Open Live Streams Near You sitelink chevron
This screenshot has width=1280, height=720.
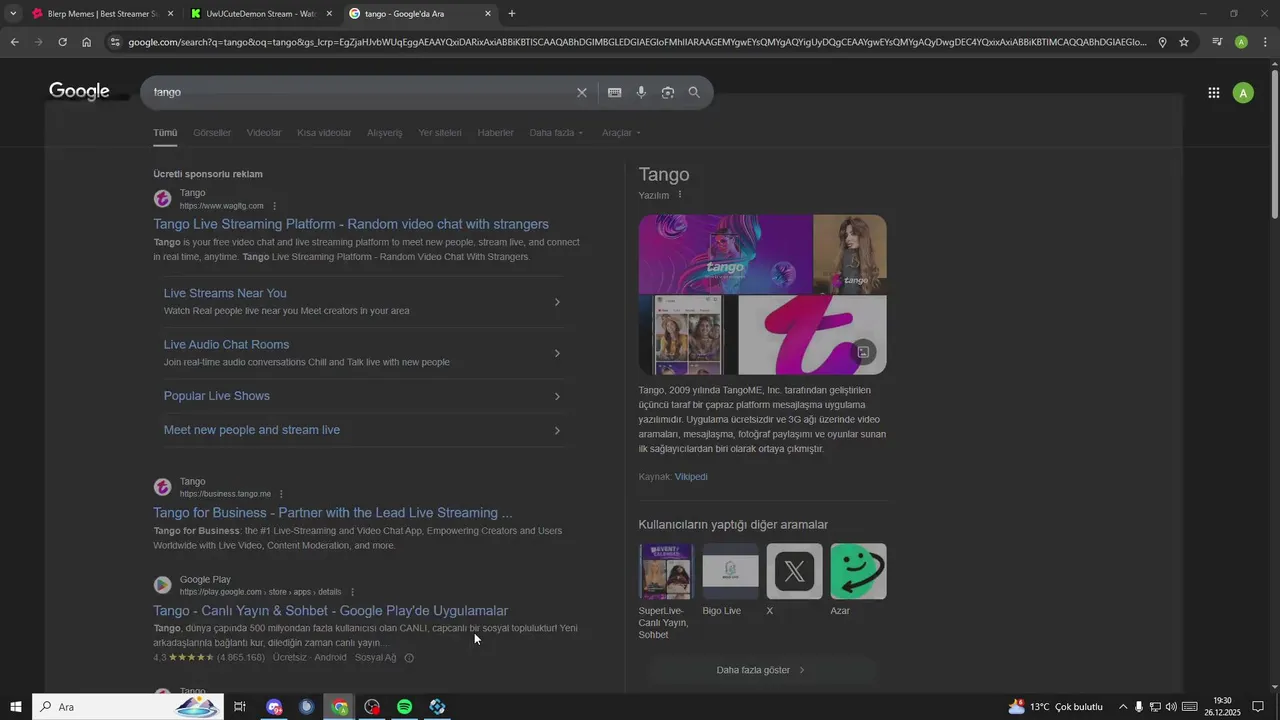pos(557,302)
